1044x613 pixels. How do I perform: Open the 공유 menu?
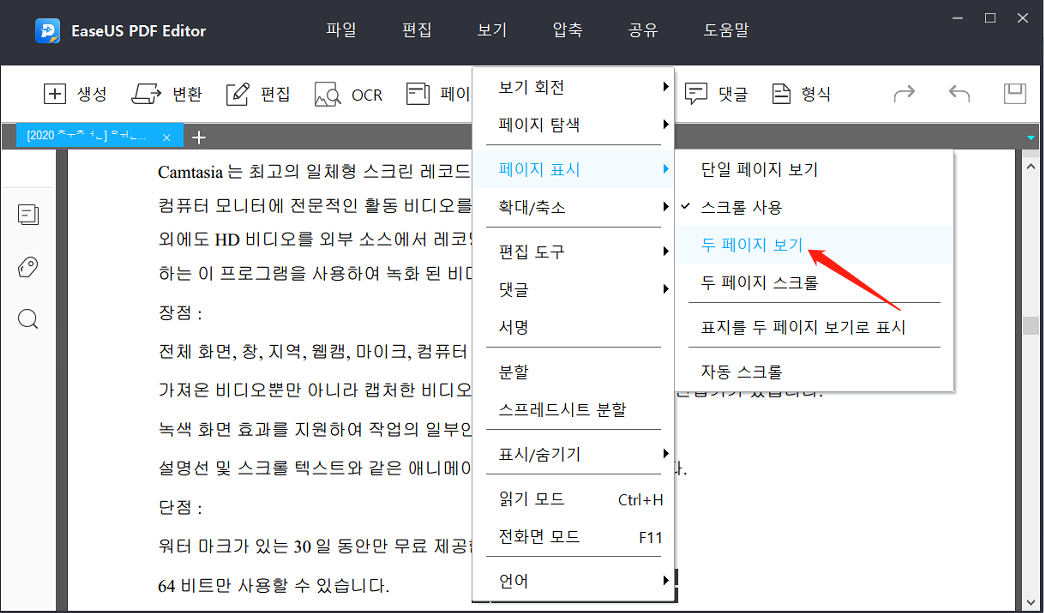[x=643, y=30]
